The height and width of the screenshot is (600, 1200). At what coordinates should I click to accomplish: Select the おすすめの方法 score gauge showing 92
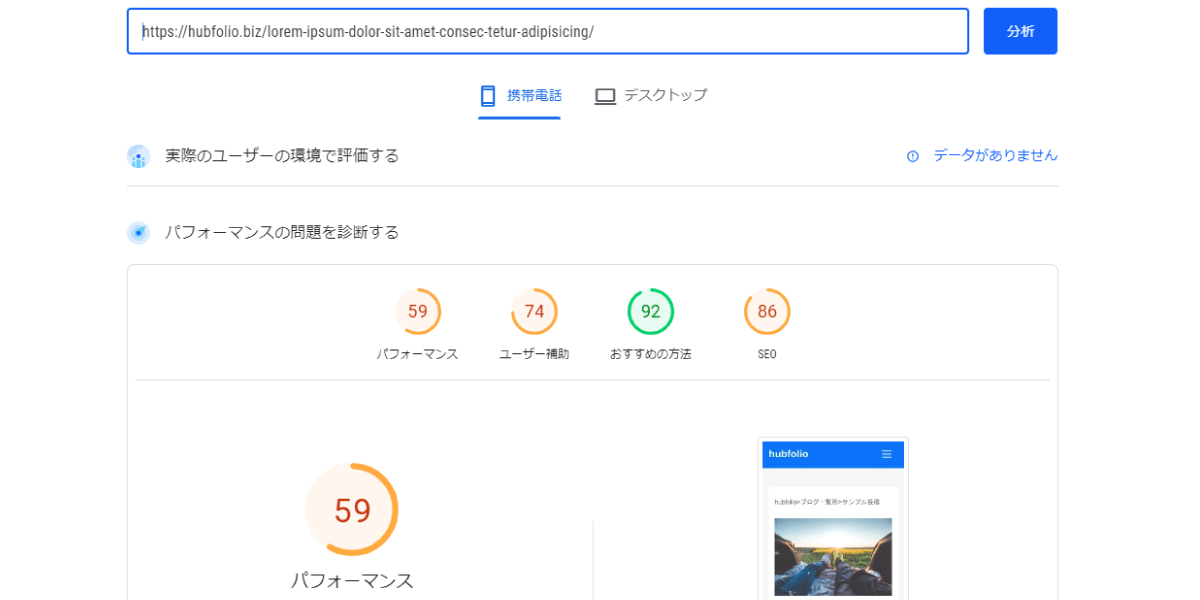(x=651, y=312)
